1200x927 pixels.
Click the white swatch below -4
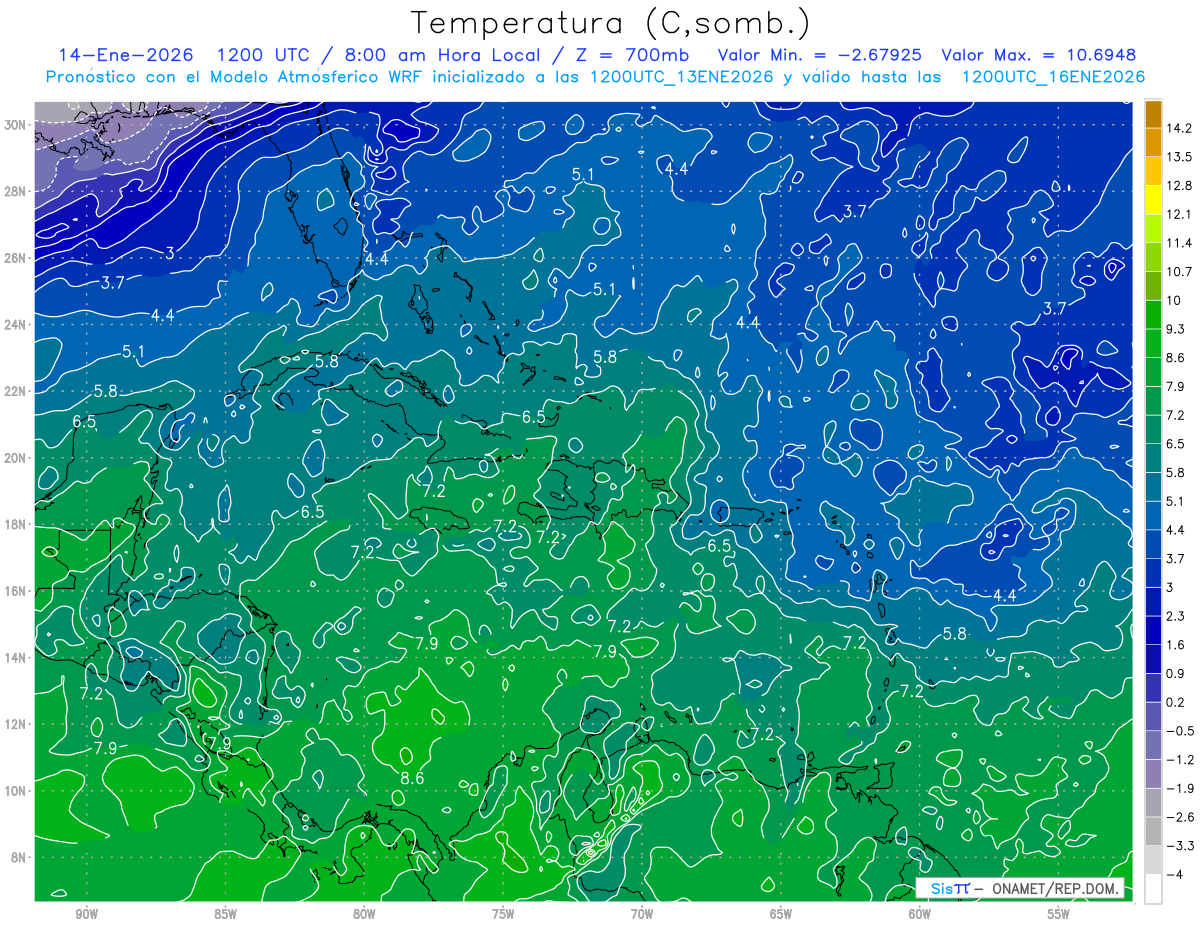tap(1153, 889)
